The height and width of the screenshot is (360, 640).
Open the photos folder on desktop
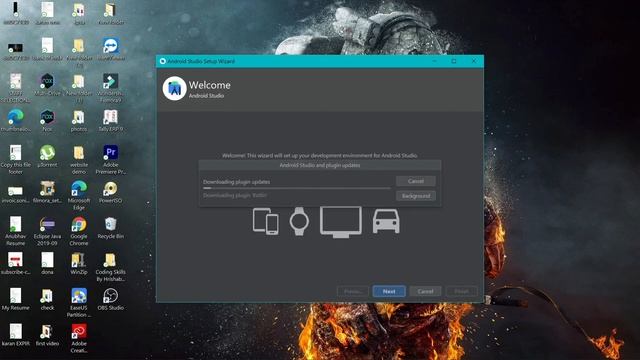coord(79,121)
